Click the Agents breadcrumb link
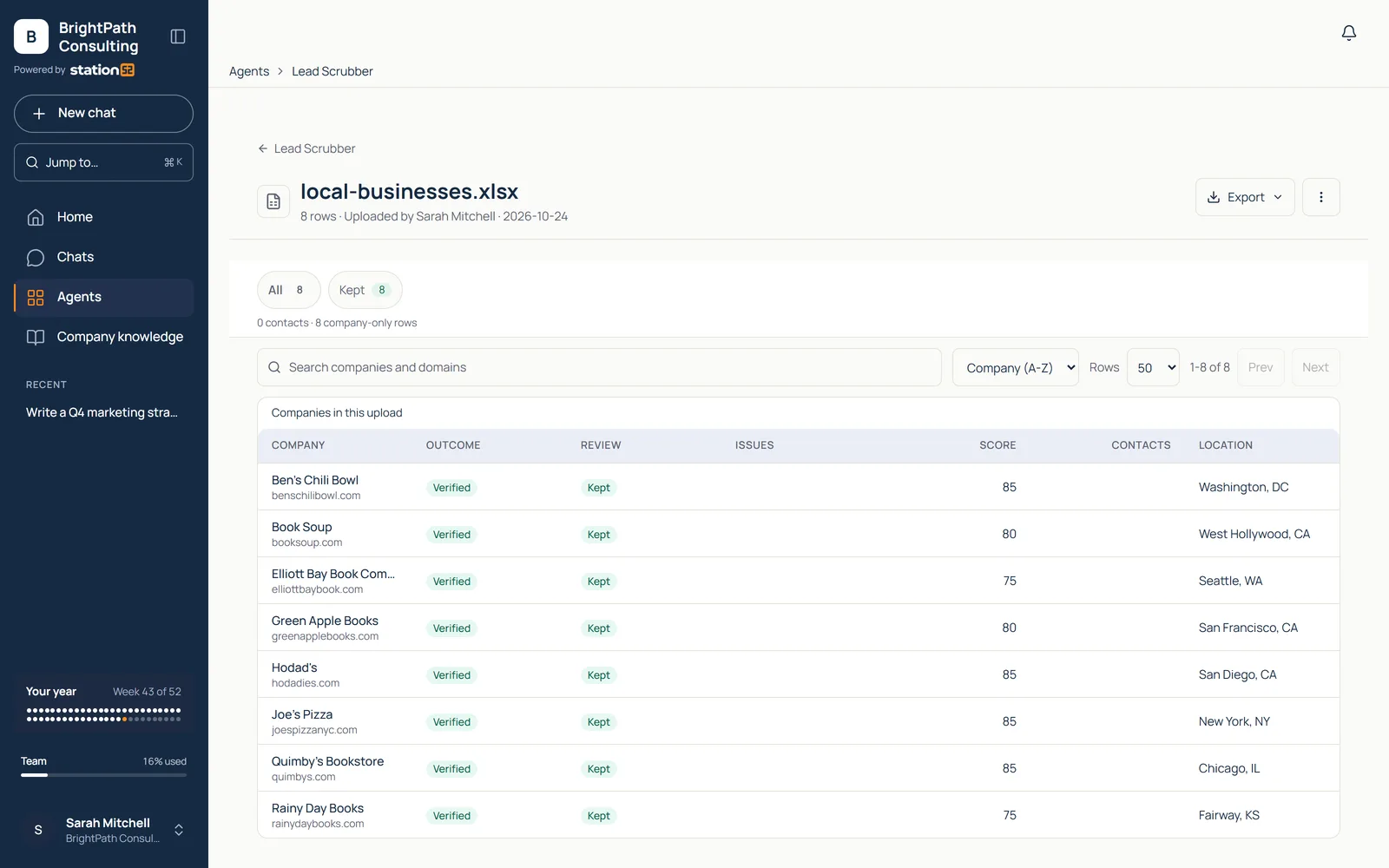The height and width of the screenshot is (868, 1389). click(249, 71)
